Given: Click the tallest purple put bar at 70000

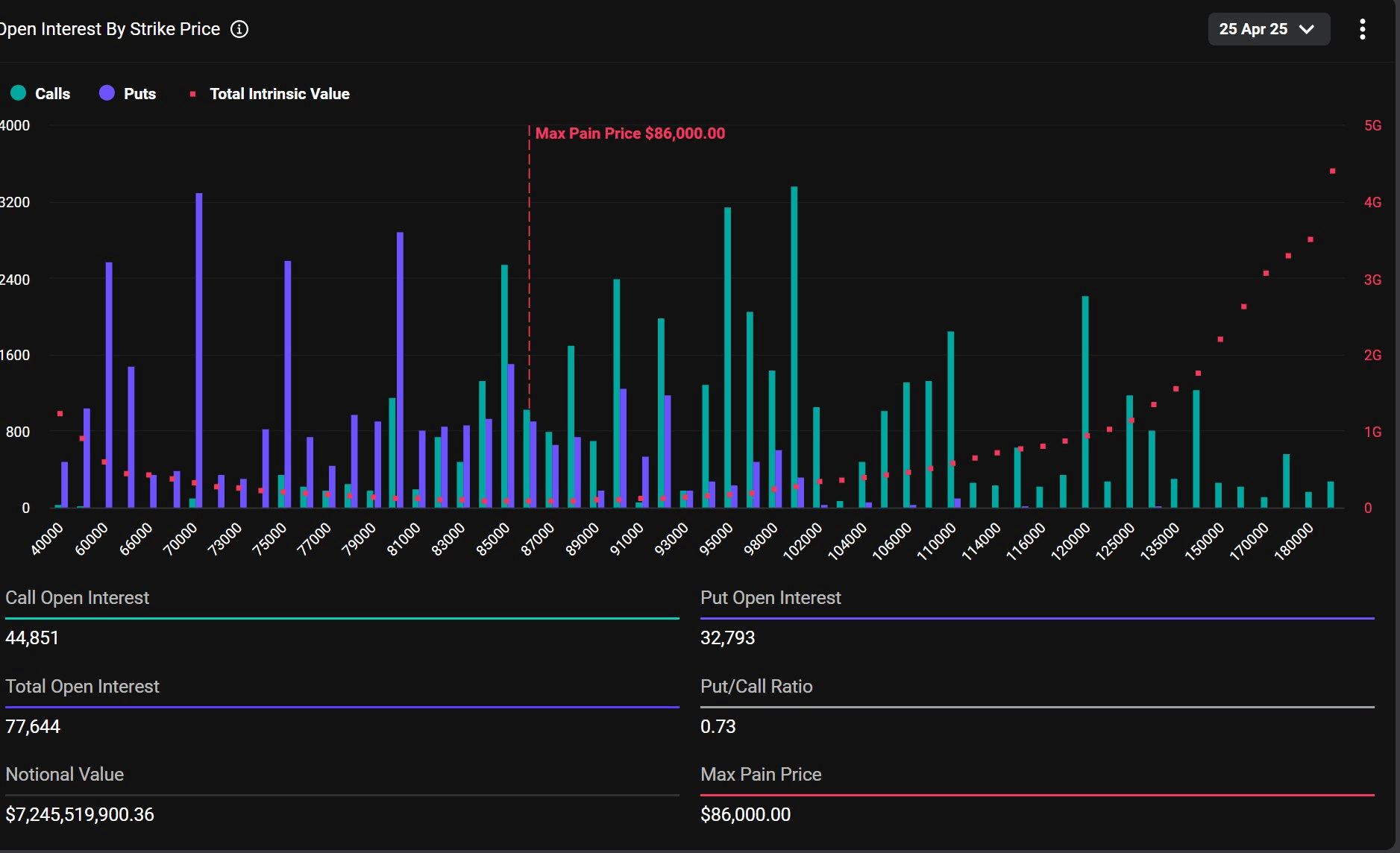Looking at the screenshot, I should (199, 350).
